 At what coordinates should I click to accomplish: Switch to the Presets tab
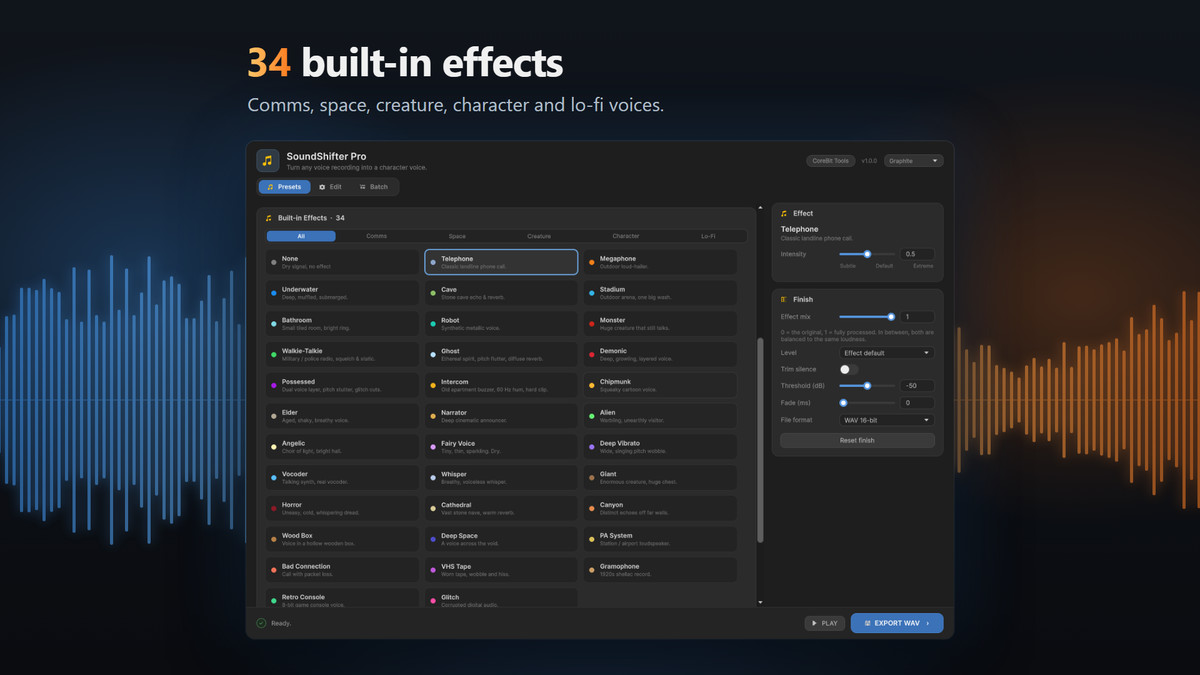284,187
